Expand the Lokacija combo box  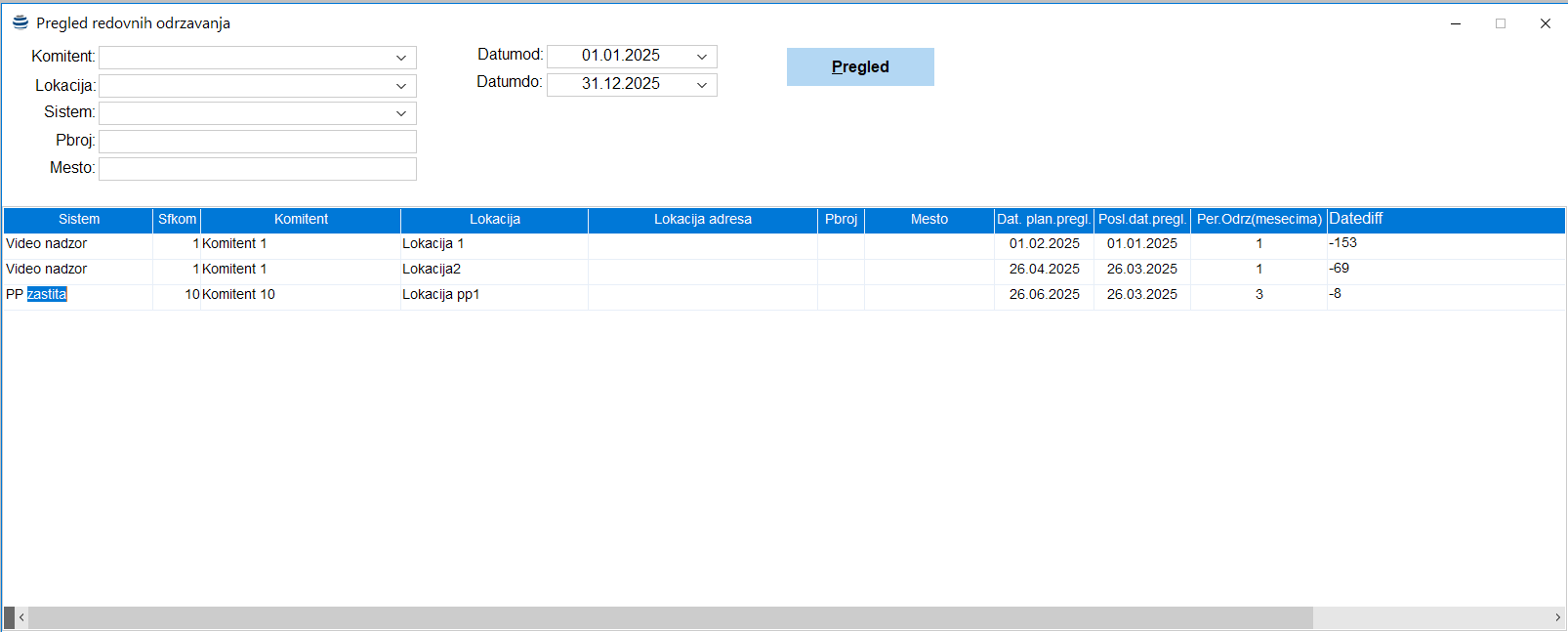(x=400, y=86)
